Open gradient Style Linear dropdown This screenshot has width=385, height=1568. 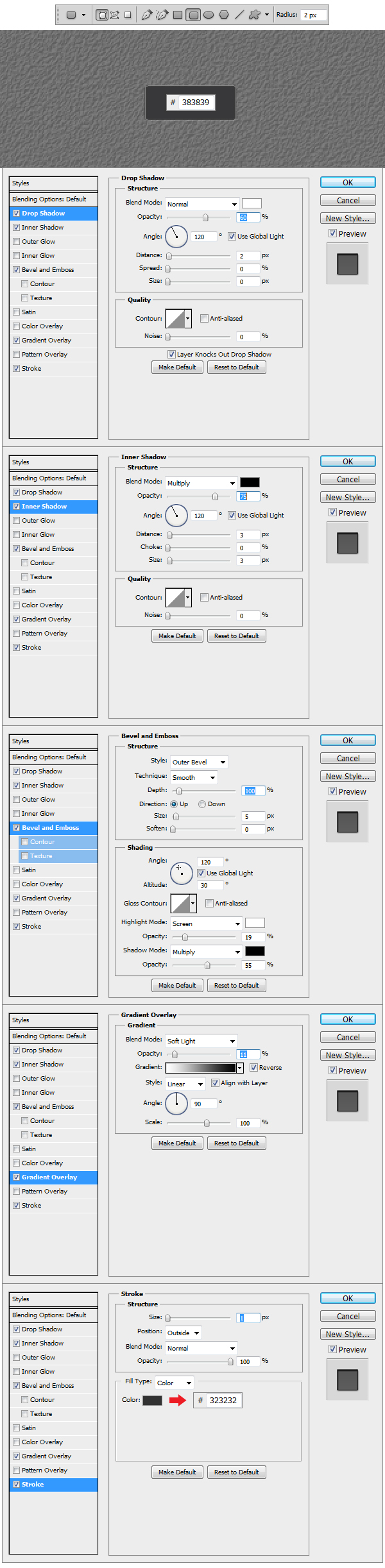185,1084
